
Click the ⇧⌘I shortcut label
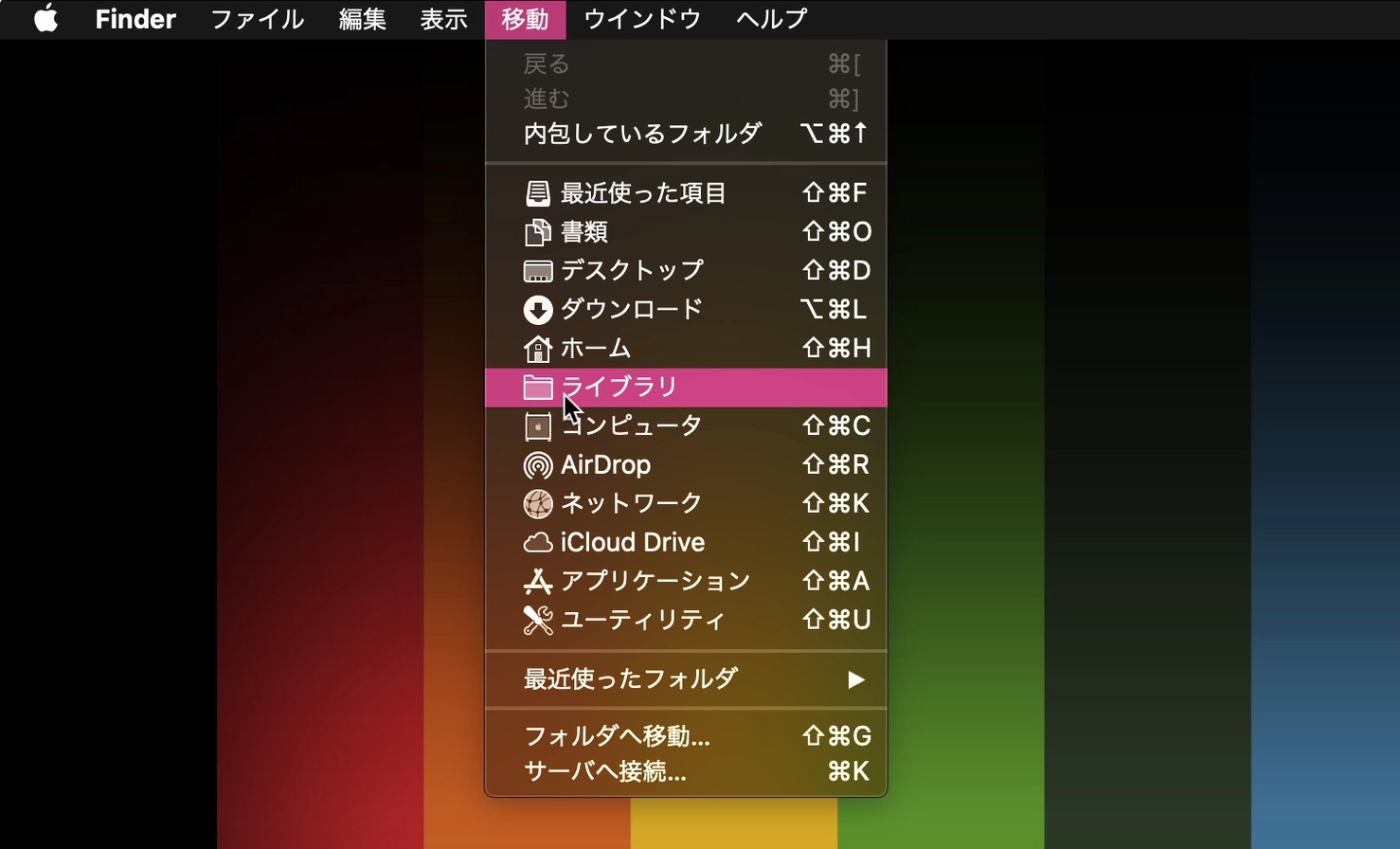pos(832,543)
